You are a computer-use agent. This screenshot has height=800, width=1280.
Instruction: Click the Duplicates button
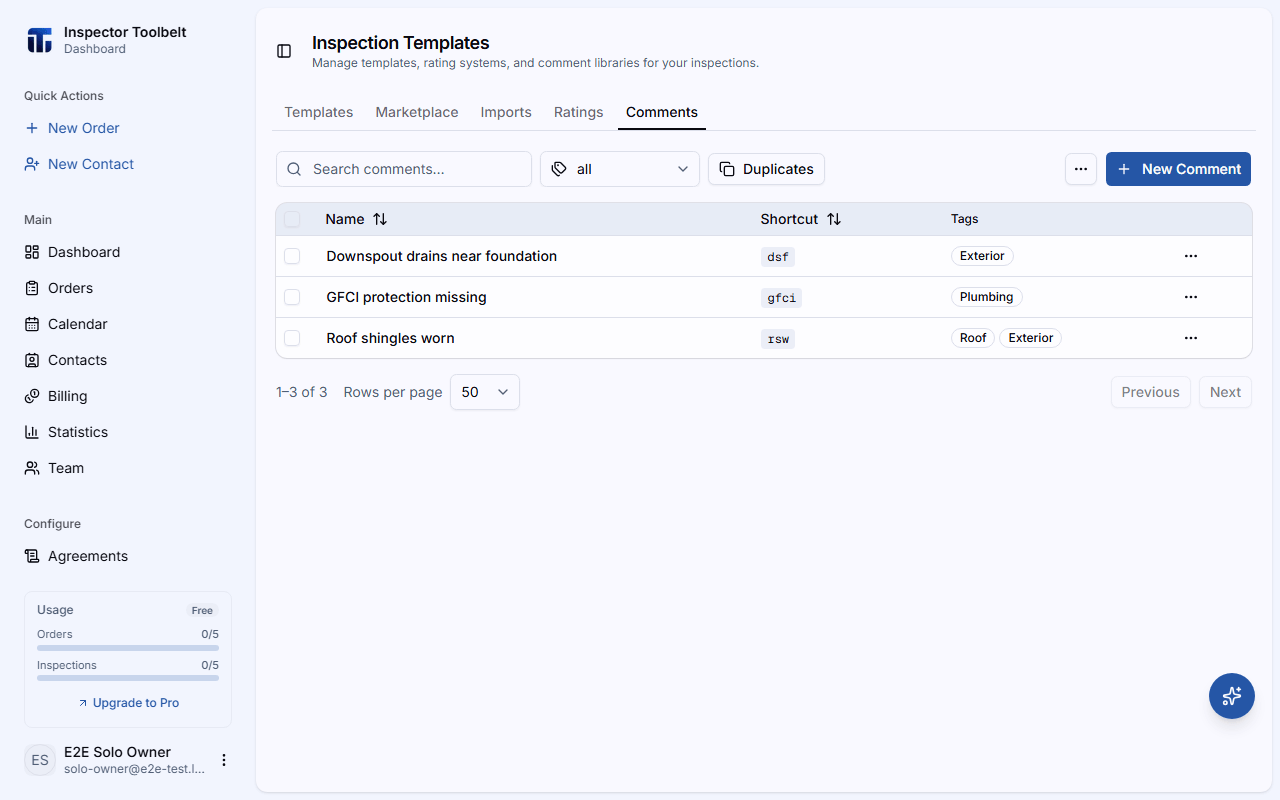click(x=766, y=169)
